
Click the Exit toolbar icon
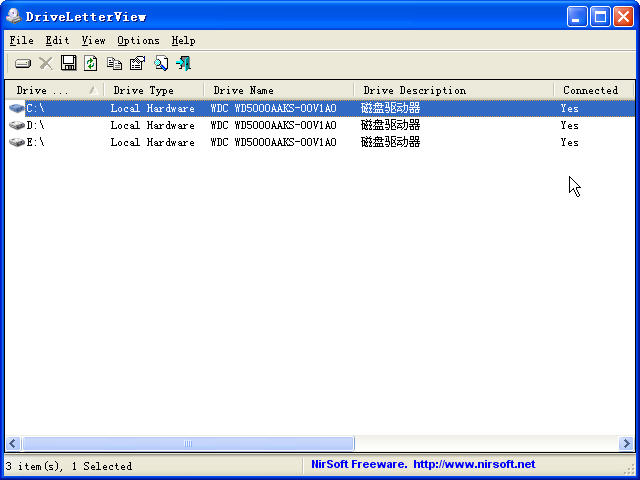coord(183,63)
